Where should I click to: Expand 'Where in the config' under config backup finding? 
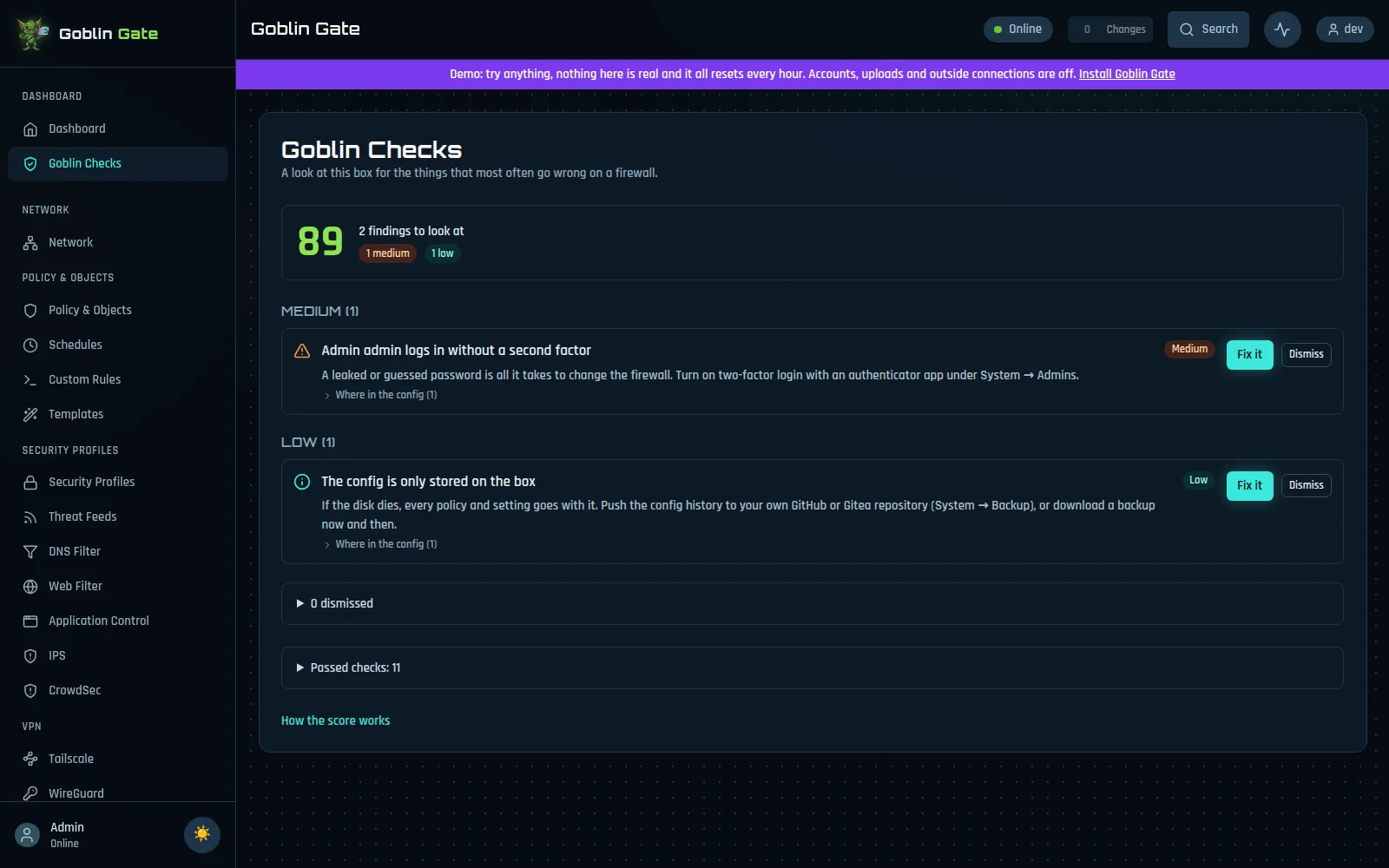380,544
